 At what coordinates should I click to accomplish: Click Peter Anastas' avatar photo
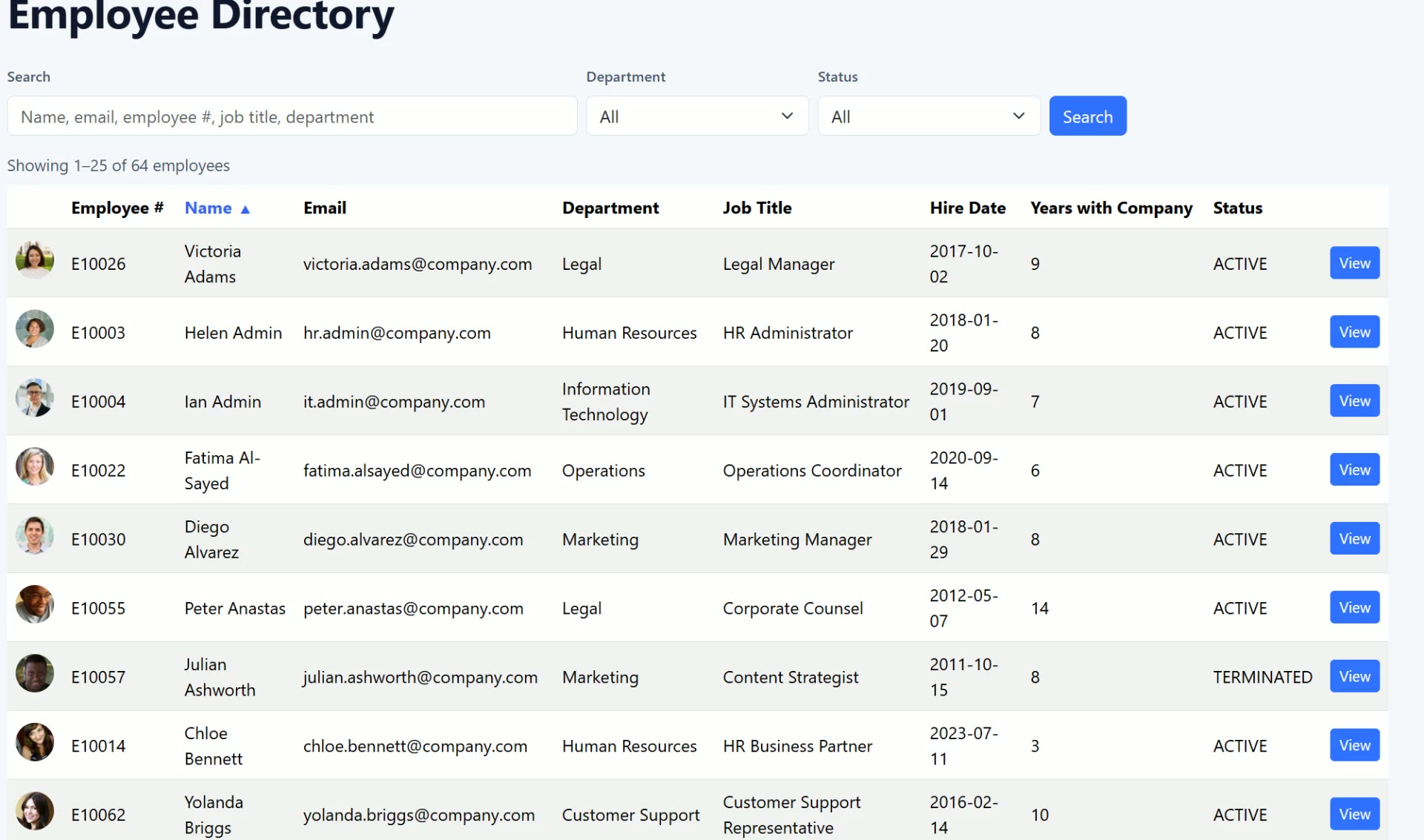click(x=35, y=604)
